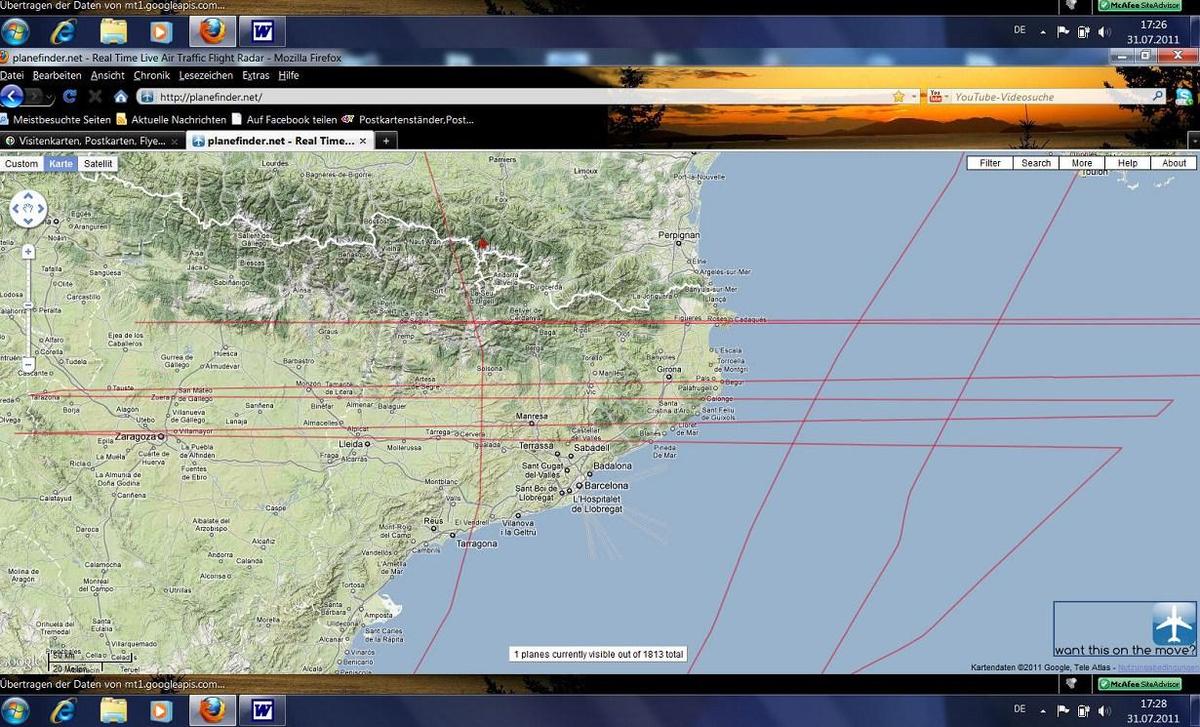Go to the Firefox home page icon
The image size is (1200, 727).
(121, 97)
